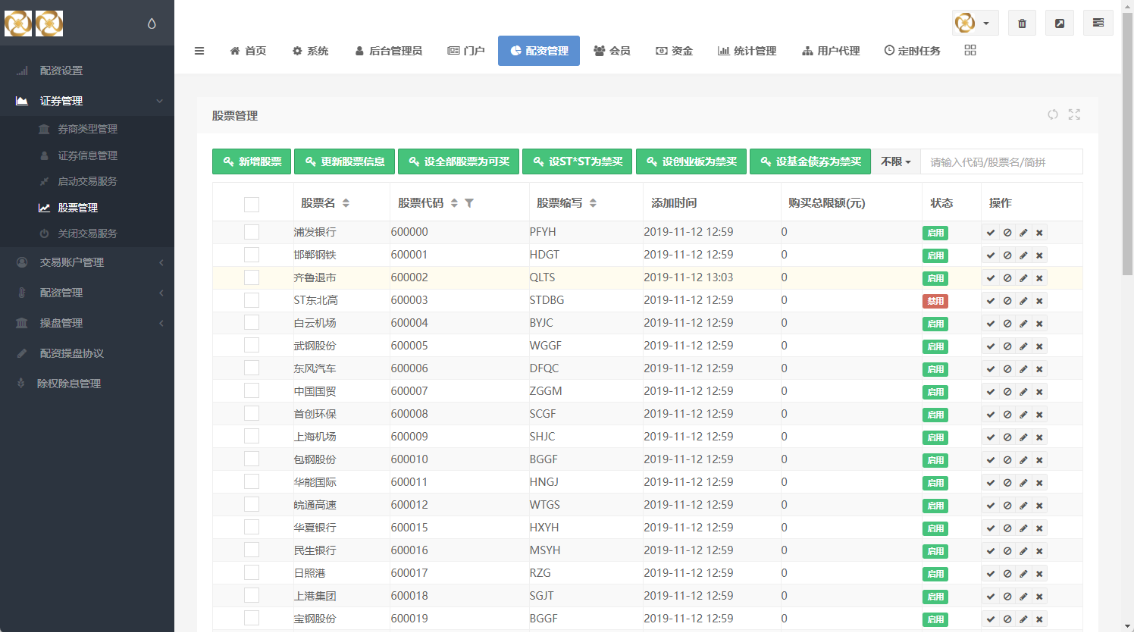The width and height of the screenshot is (1134, 632).
Task: Click the enable checkmark for 包钢股份
Action: click(x=991, y=460)
